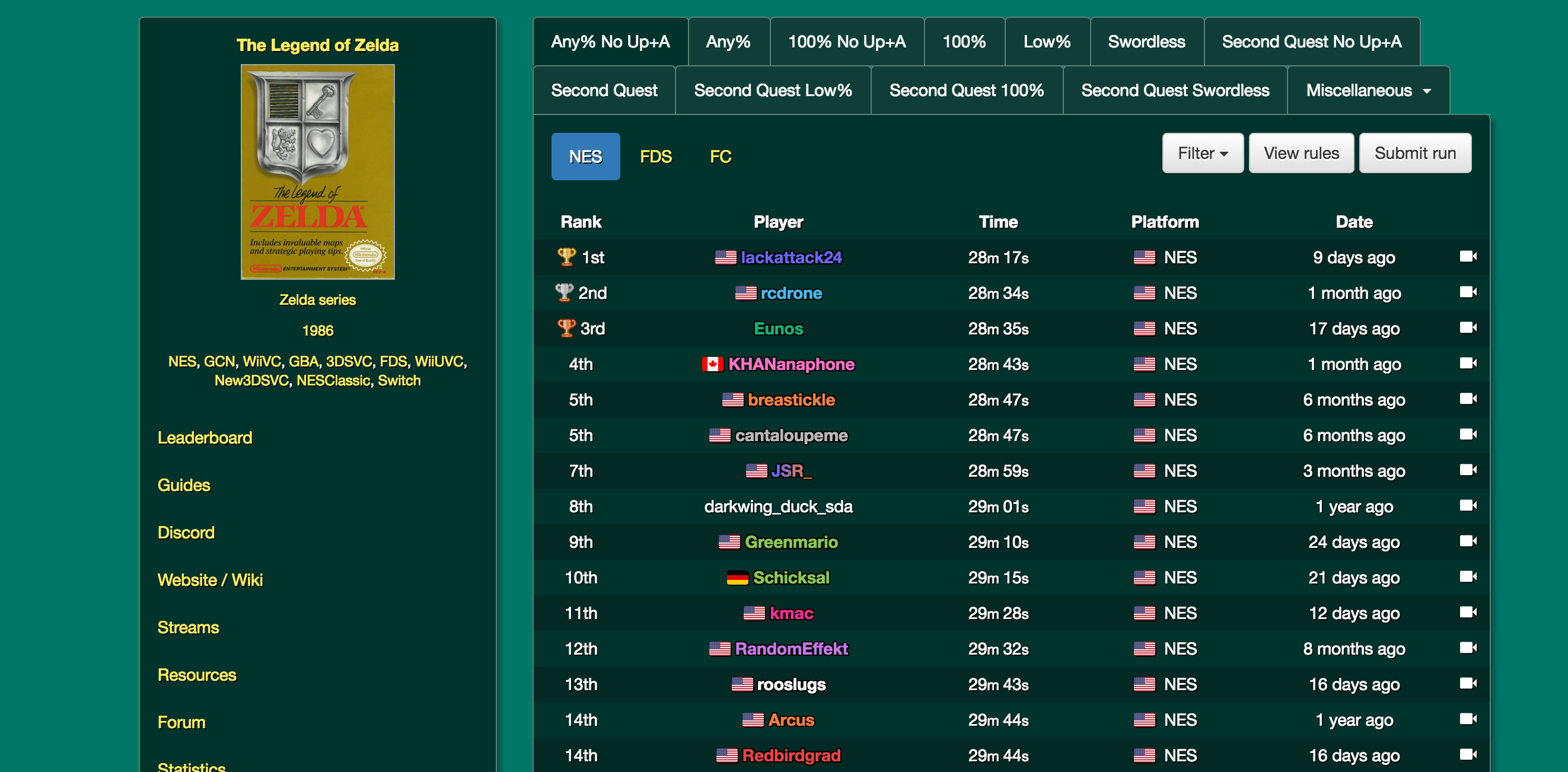Open the Filter dropdown
This screenshot has width=1568, height=772.
pos(1202,154)
